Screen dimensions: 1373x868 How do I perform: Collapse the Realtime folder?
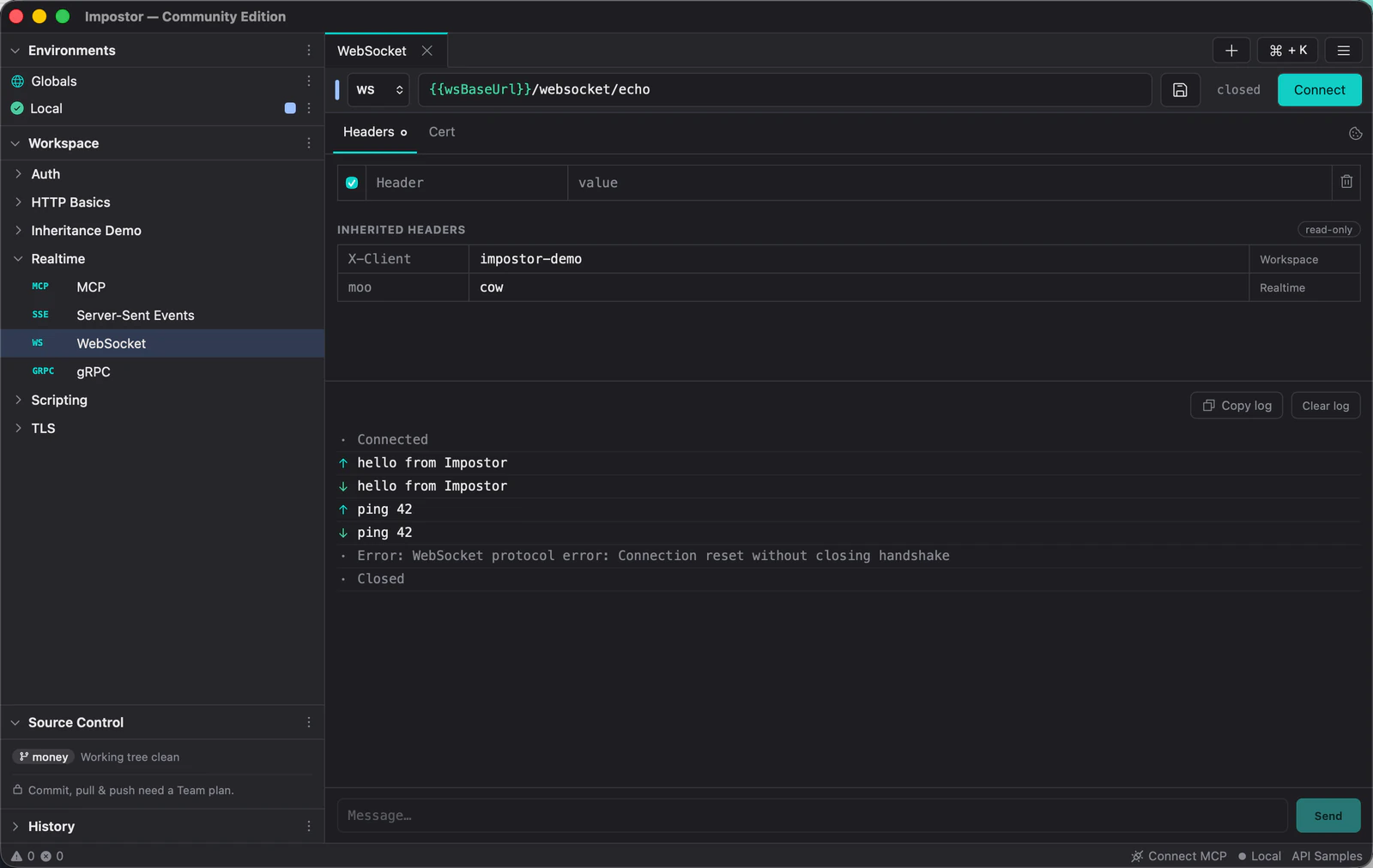point(18,259)
